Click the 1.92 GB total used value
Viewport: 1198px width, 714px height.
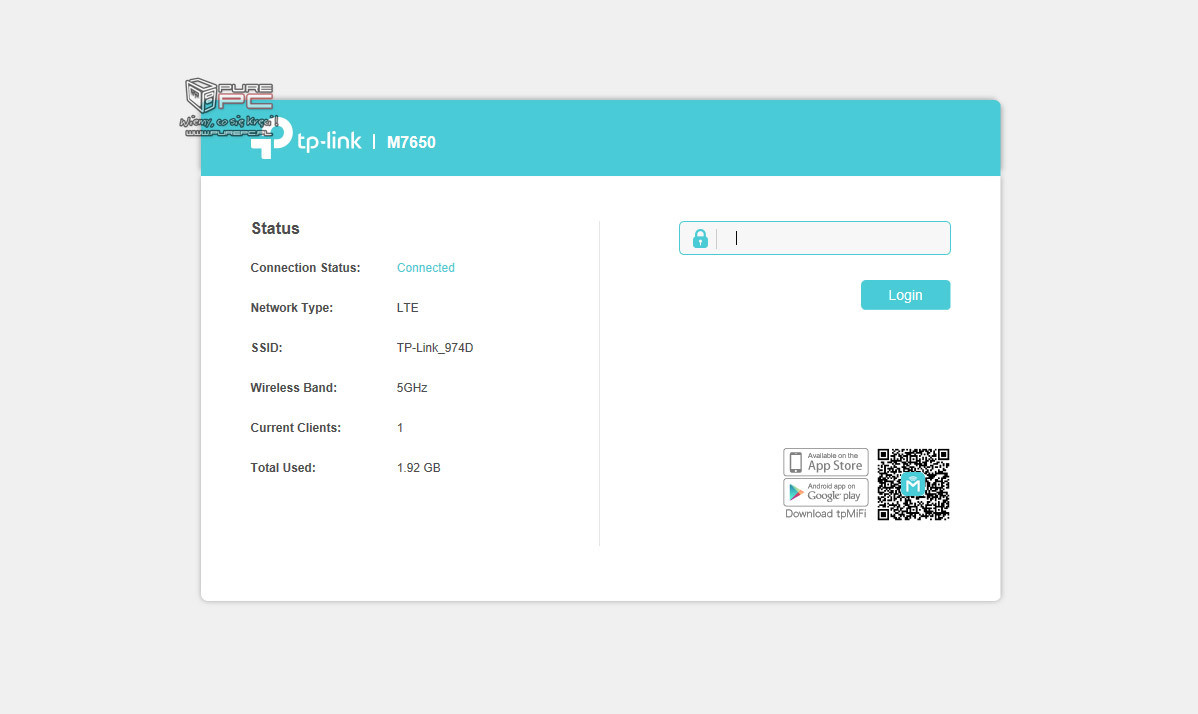tap(418, 468)
